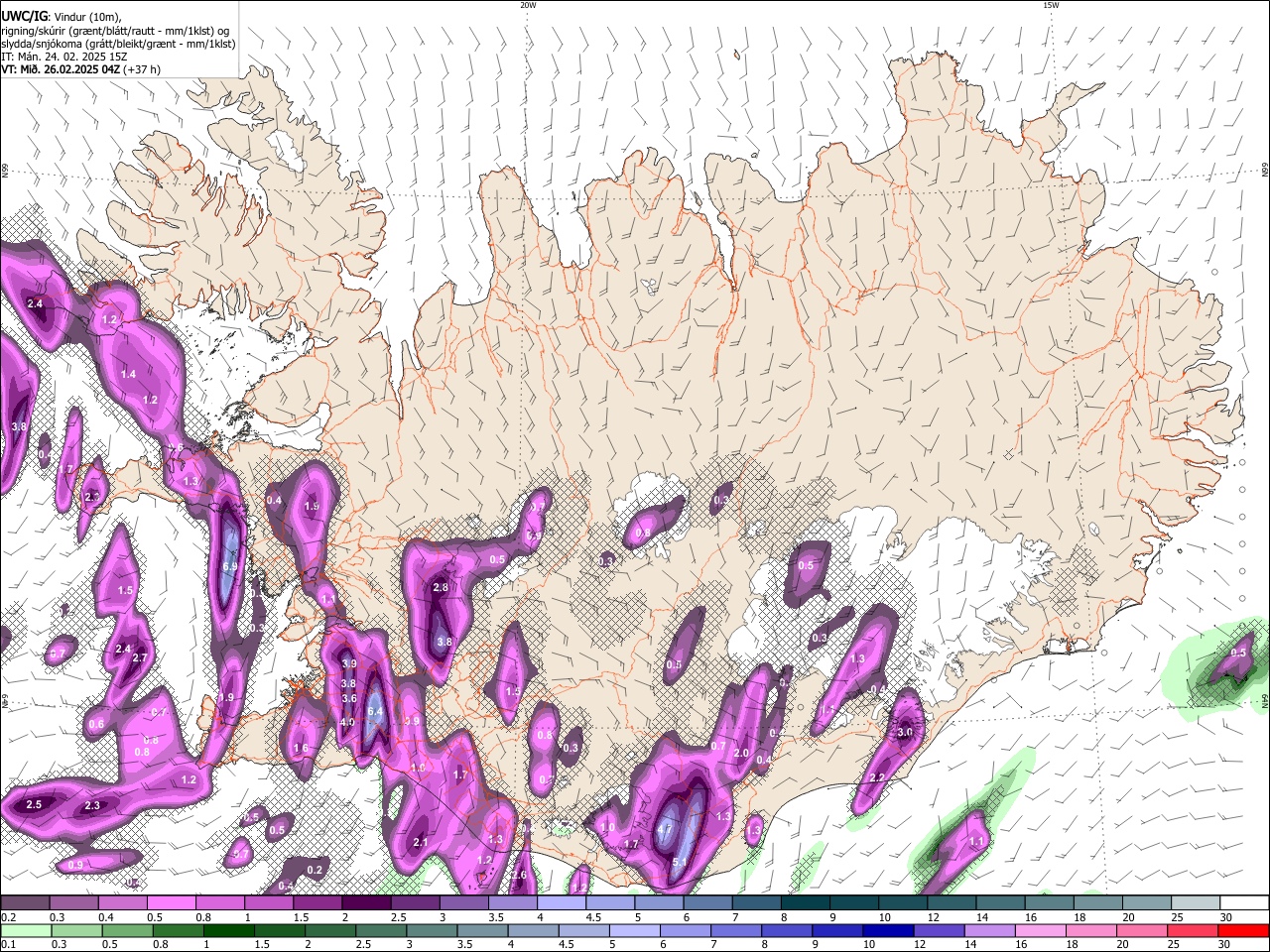Viewport: 1270px width, 952px height.
Task: Click the 2.5 precipitation value on the map
Action: pyautogui.click(x=34, y=804)
